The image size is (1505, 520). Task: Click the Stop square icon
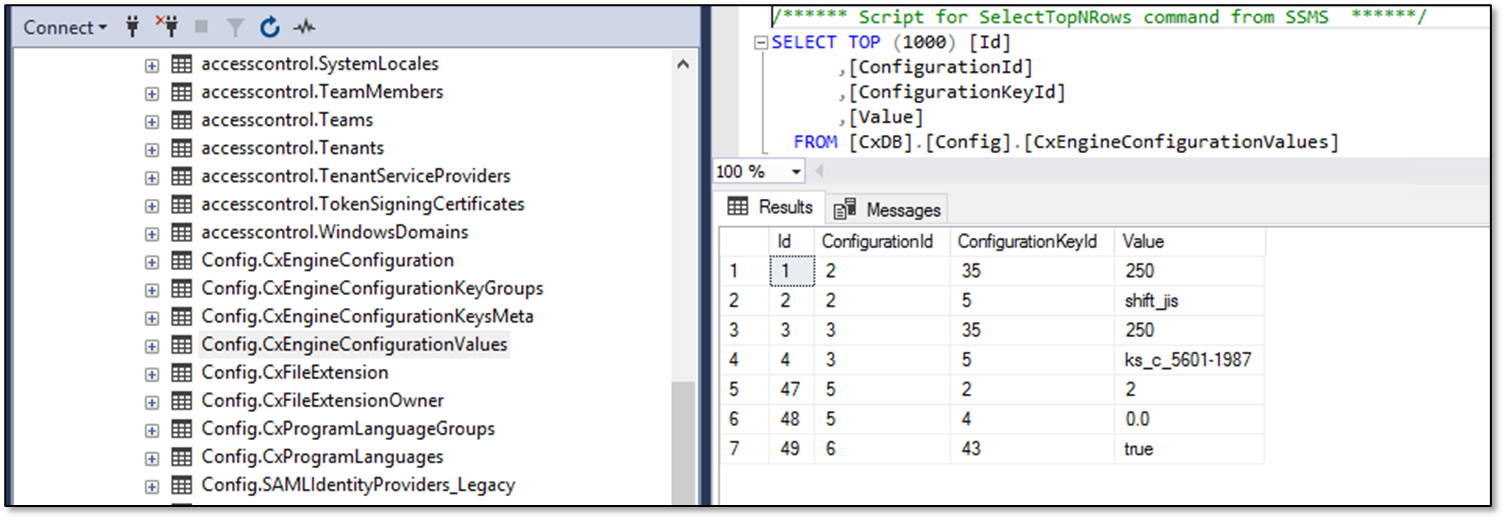[x=200, y=28]
